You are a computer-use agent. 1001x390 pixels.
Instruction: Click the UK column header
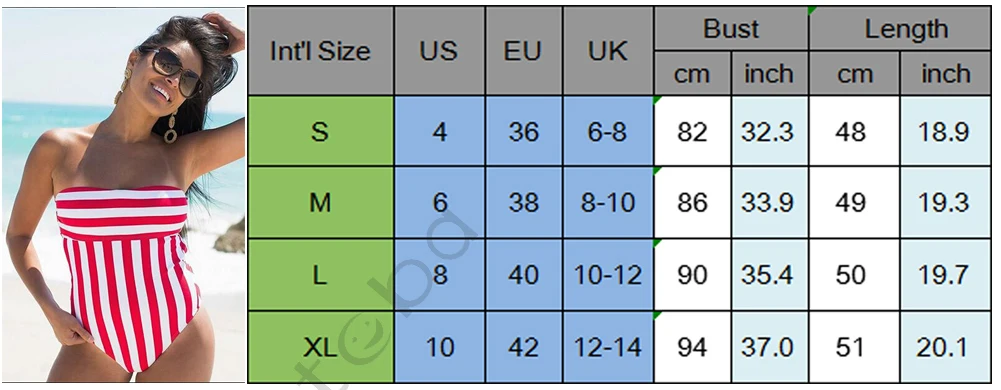[x=608, y=51]
